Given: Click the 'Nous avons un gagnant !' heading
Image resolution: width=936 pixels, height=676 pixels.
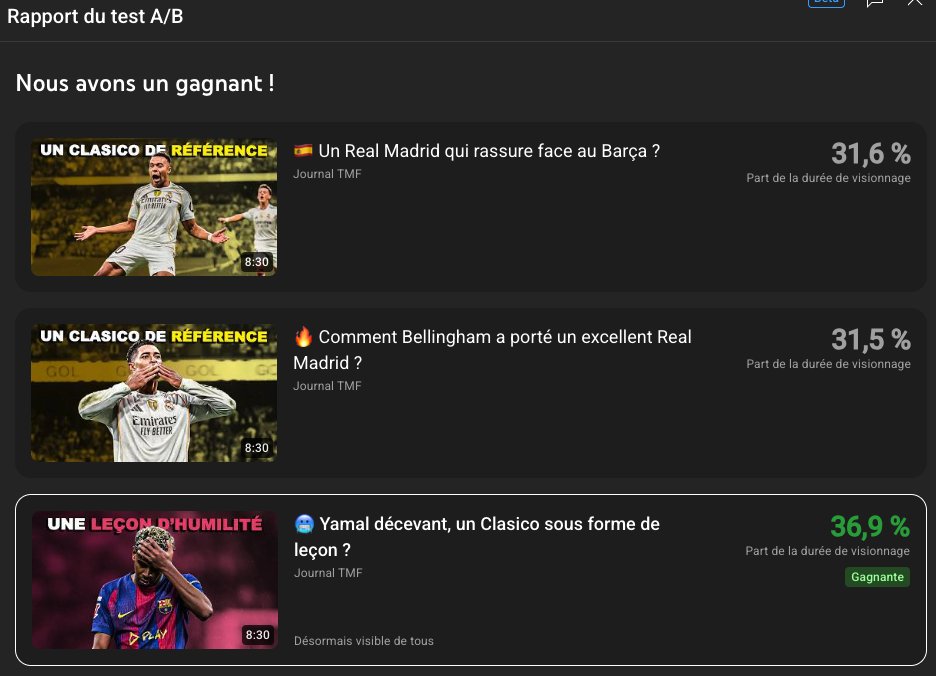Looking at the screenshot, I should pos(145,83).
